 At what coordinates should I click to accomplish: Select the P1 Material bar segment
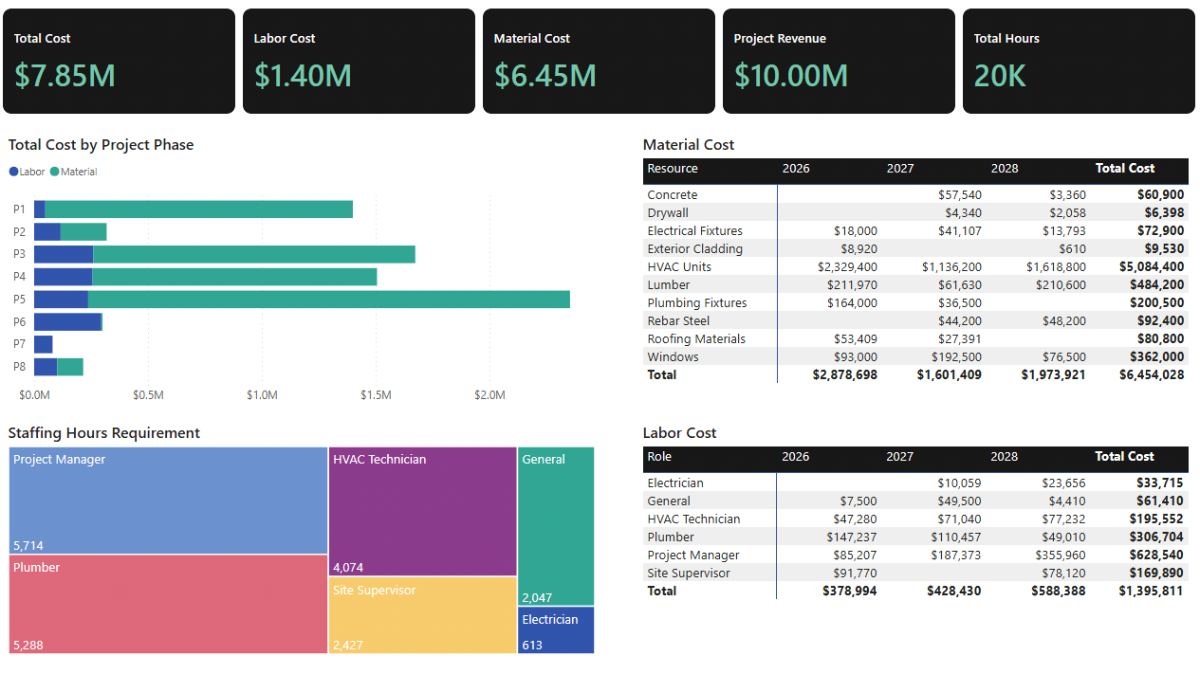pyautogui.click(x=200, y=208)
